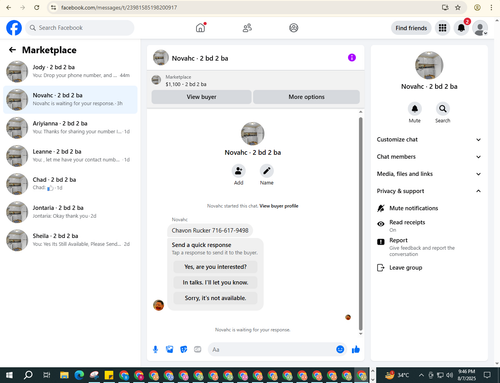Open Chad - 2 bd 2 ba conversation
Viewport: 500px width, 383px height.
point(70,184)
